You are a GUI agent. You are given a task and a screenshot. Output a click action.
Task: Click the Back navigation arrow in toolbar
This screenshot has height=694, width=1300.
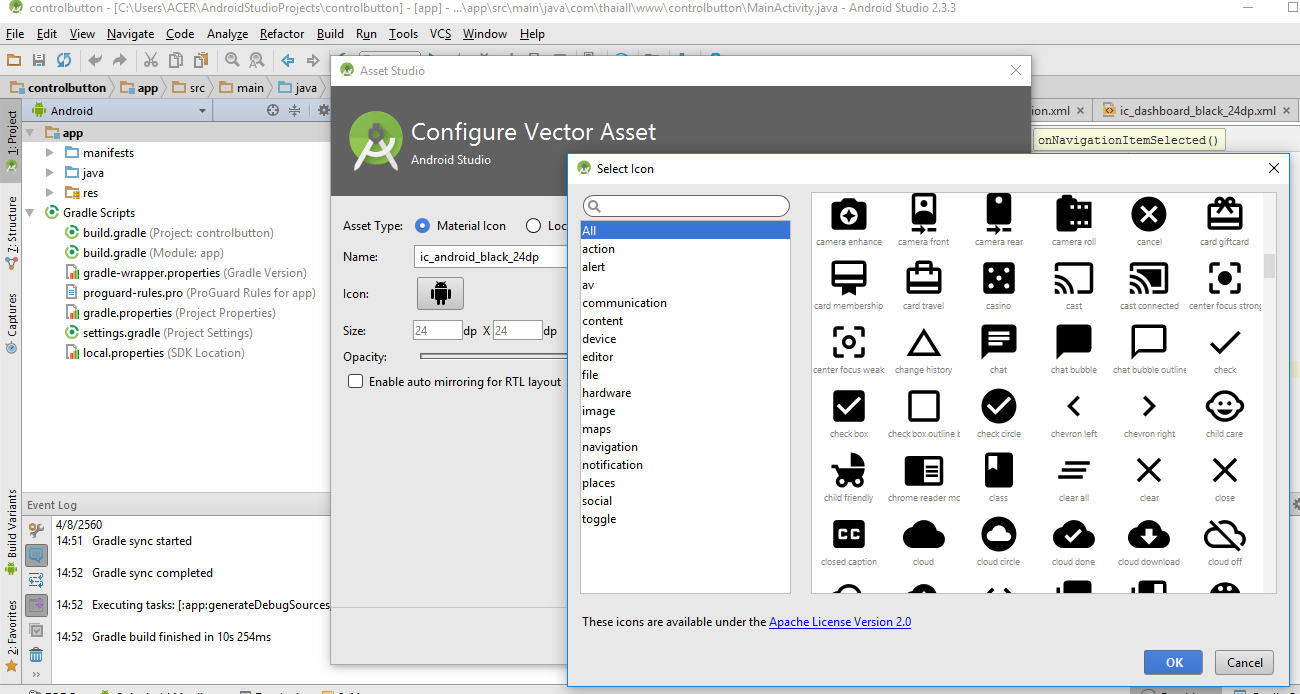(x=288, y=60)
